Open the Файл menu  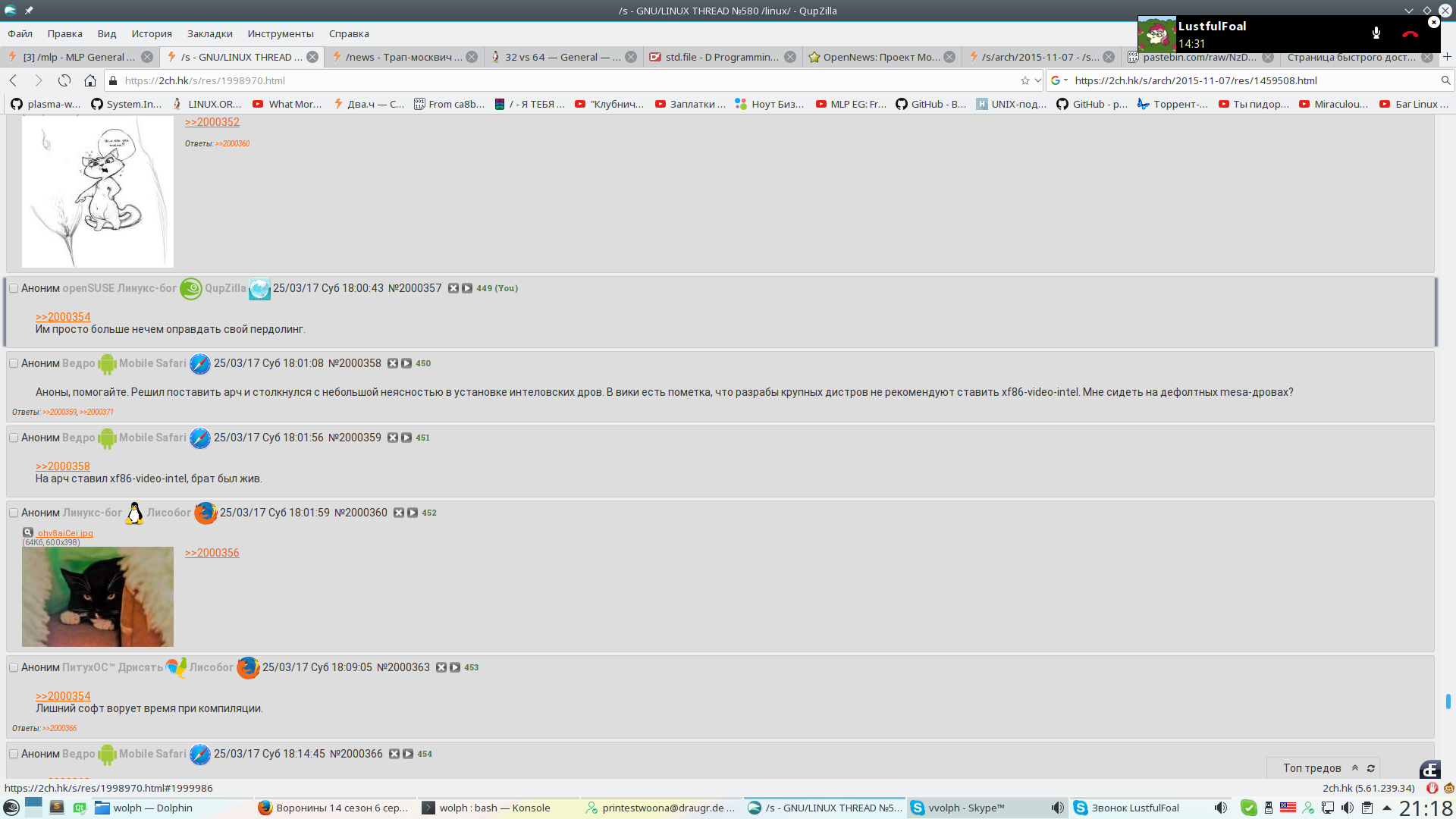[20, 33]
